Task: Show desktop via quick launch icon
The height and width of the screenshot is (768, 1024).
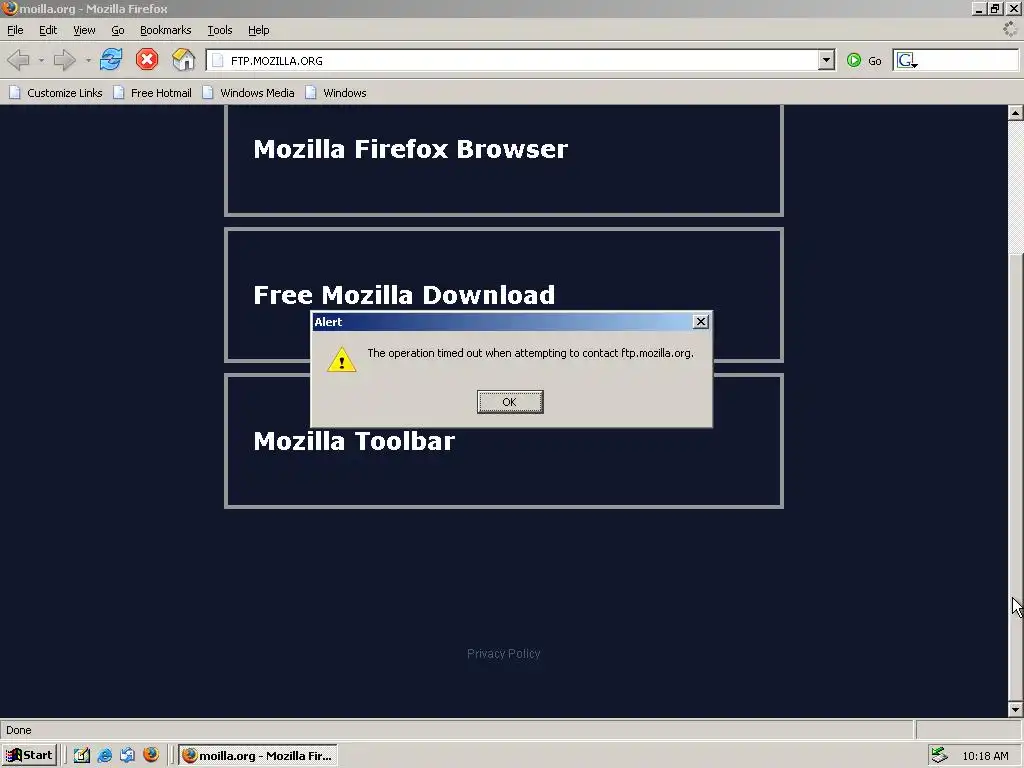Action: (82, 755)
